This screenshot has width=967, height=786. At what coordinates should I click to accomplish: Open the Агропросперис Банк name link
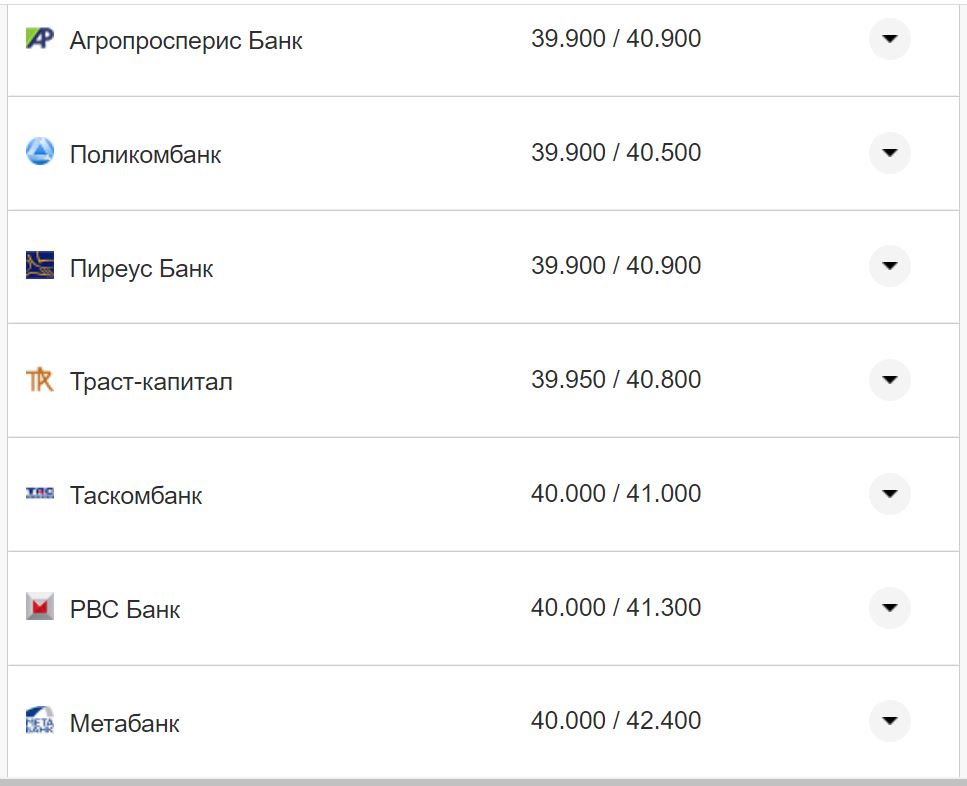click(x=186, y=41)
